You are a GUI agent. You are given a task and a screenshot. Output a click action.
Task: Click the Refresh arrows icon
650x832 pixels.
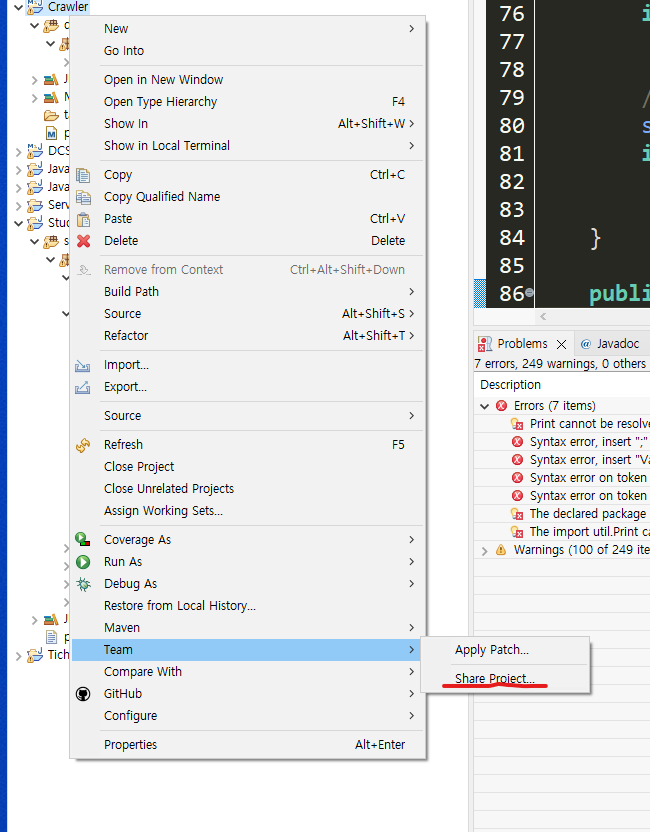pyautogui.click(x=83, y=445)
